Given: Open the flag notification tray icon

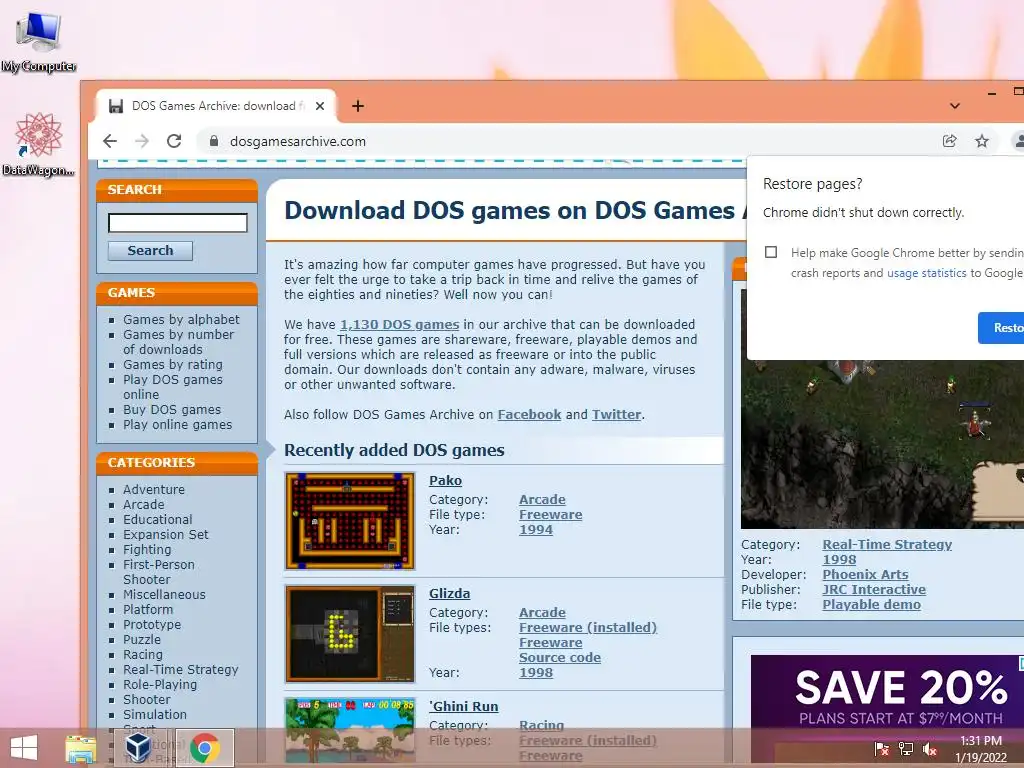Looking at the screenshot, I should [881, 748].
